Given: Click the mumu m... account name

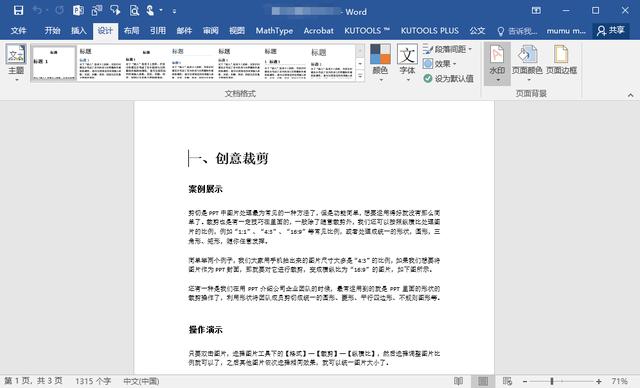Looking at the screenshot, I should click(566, 31).
